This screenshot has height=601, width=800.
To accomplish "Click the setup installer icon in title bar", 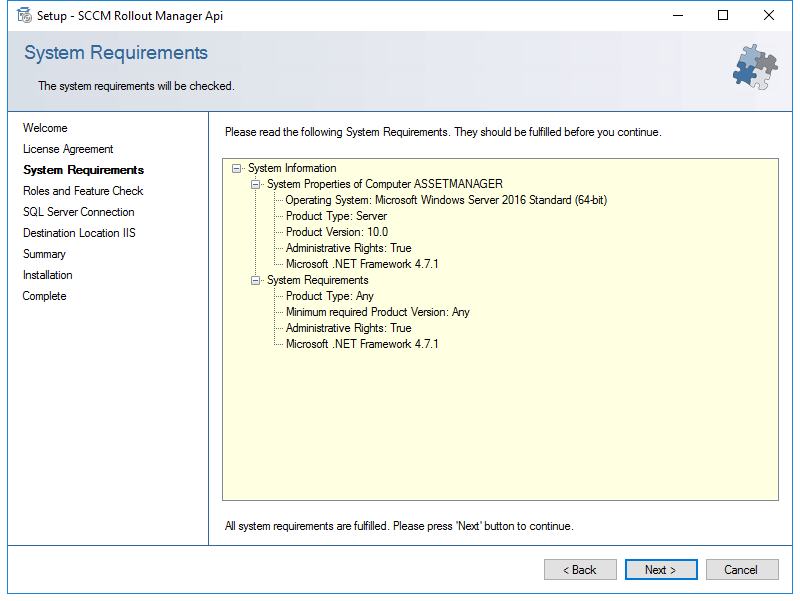I will tap(24, 15).
